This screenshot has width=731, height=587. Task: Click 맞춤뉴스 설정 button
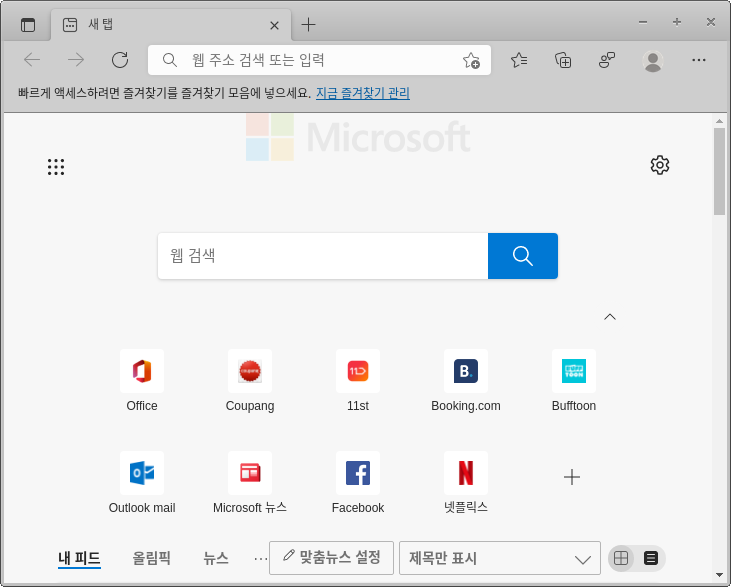(x=331, y=558)
